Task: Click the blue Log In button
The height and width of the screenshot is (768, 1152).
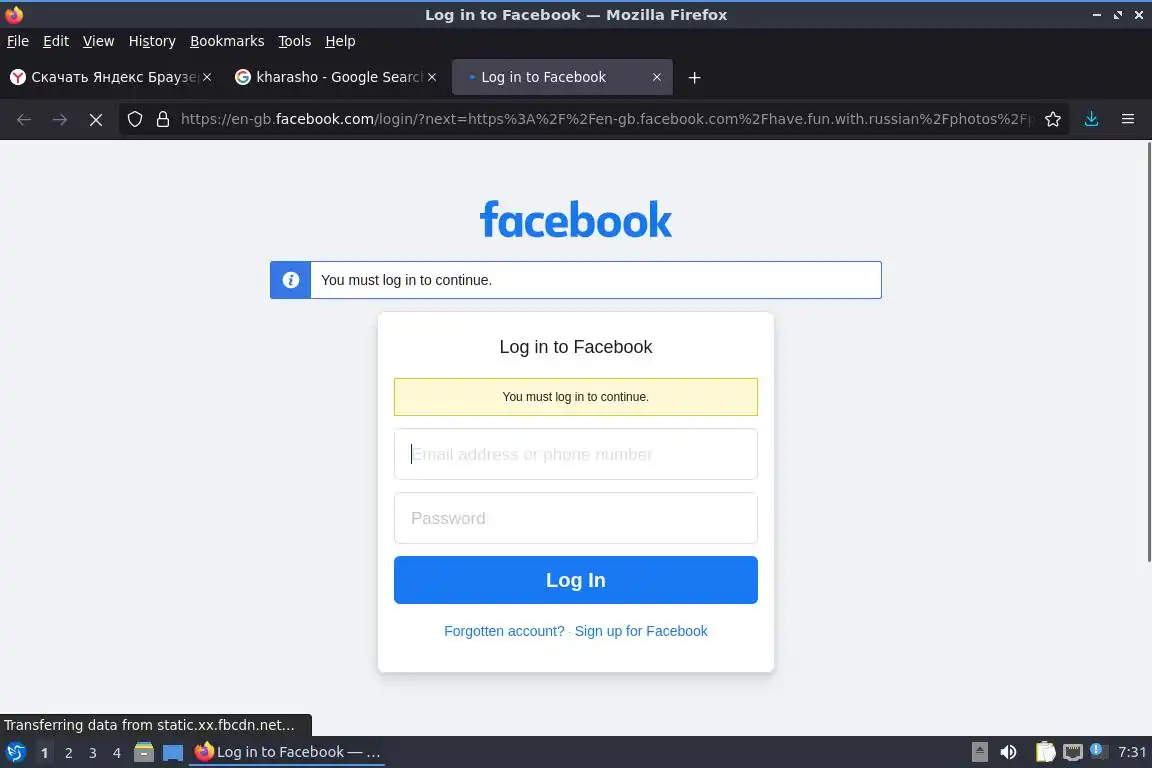Action: 575,580
